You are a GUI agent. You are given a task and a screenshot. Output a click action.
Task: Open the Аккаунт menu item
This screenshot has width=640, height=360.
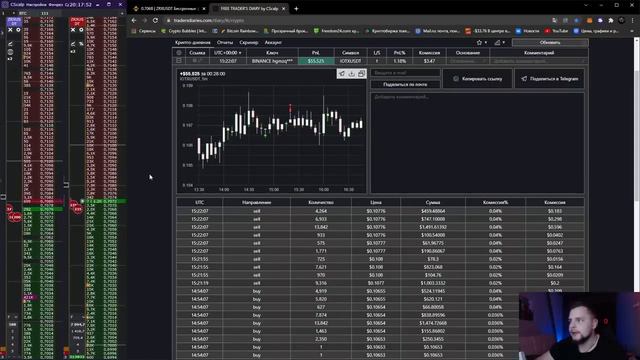click(273, 42)
